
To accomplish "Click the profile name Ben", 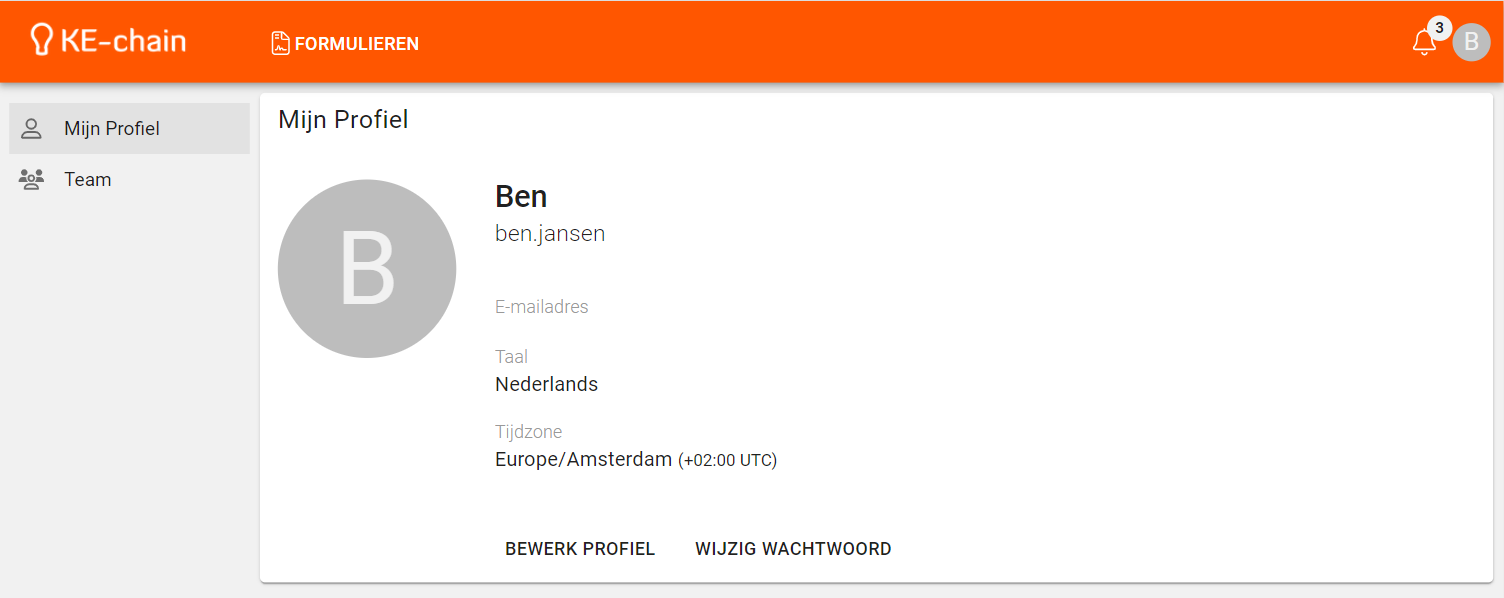I will click(x=521, y=196).
